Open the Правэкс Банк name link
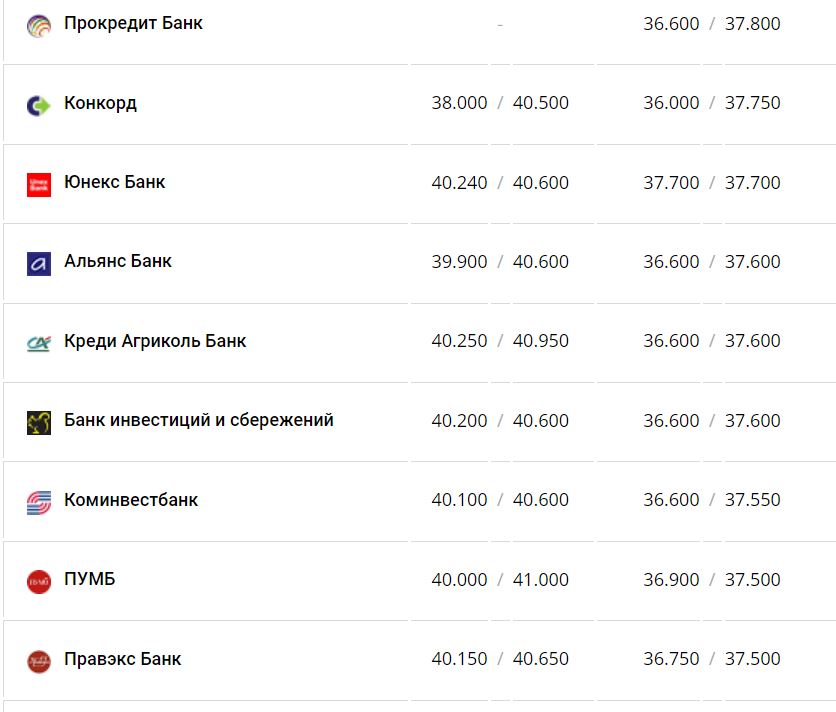Screen dimensions: 836x712 click(122, 659)
